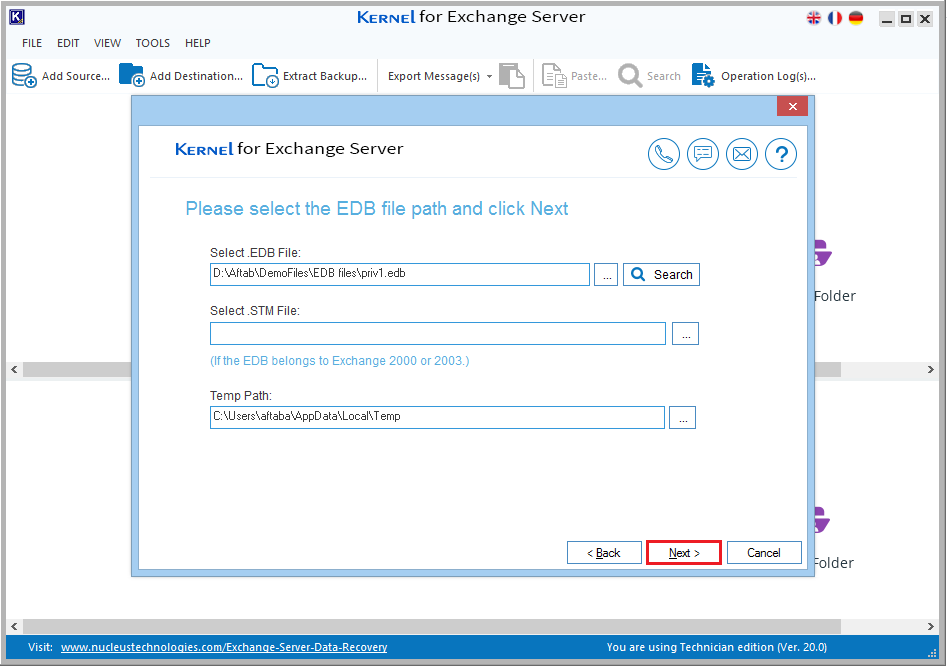Click the bottom scrollbar right arrow
The height and width of the screenshot is (666, 947).
[x=931, y=626]
